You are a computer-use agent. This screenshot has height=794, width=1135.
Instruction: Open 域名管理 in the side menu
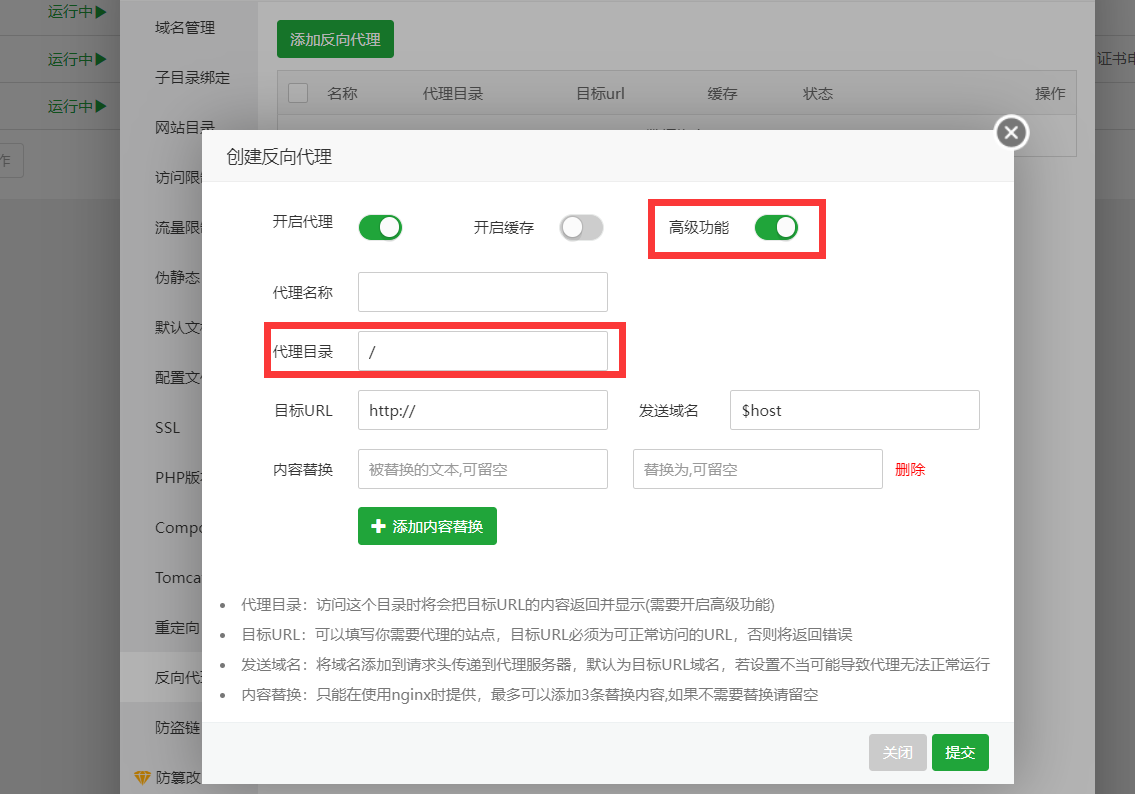(185, 28)
